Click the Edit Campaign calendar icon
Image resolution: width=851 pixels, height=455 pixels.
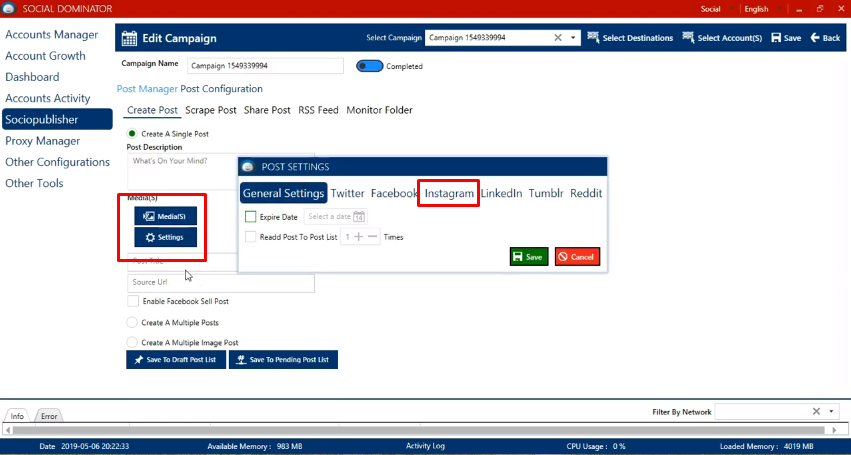129,38
